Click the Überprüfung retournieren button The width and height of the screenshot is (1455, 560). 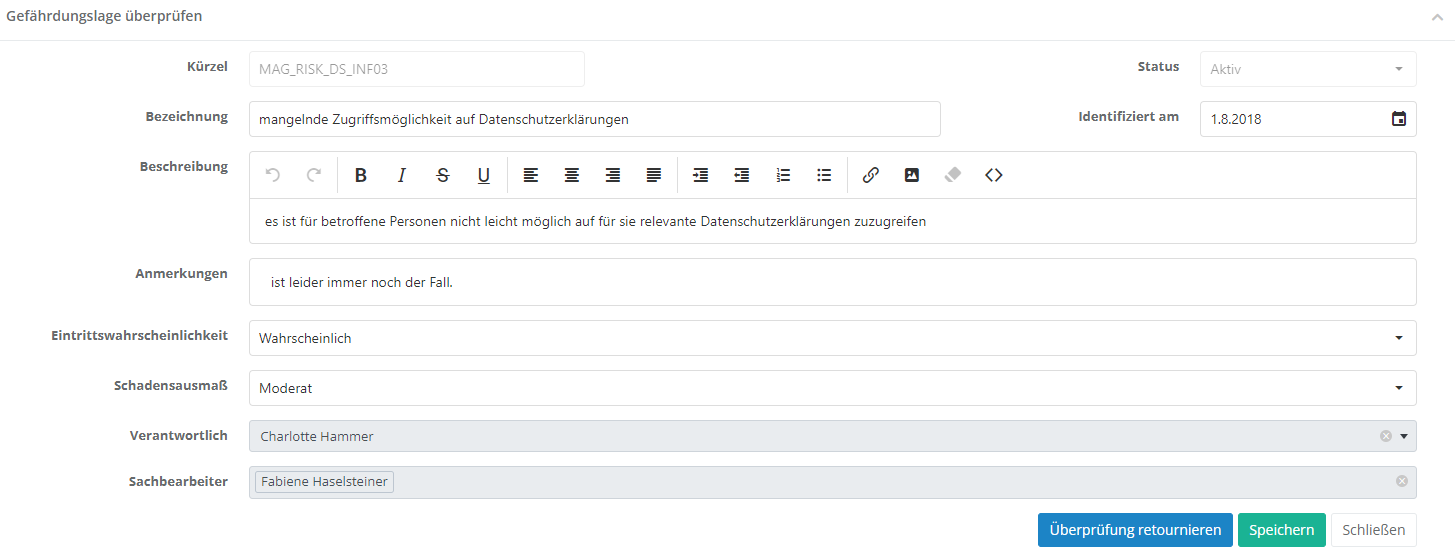pyautogui.click(x=1135, y=530)
